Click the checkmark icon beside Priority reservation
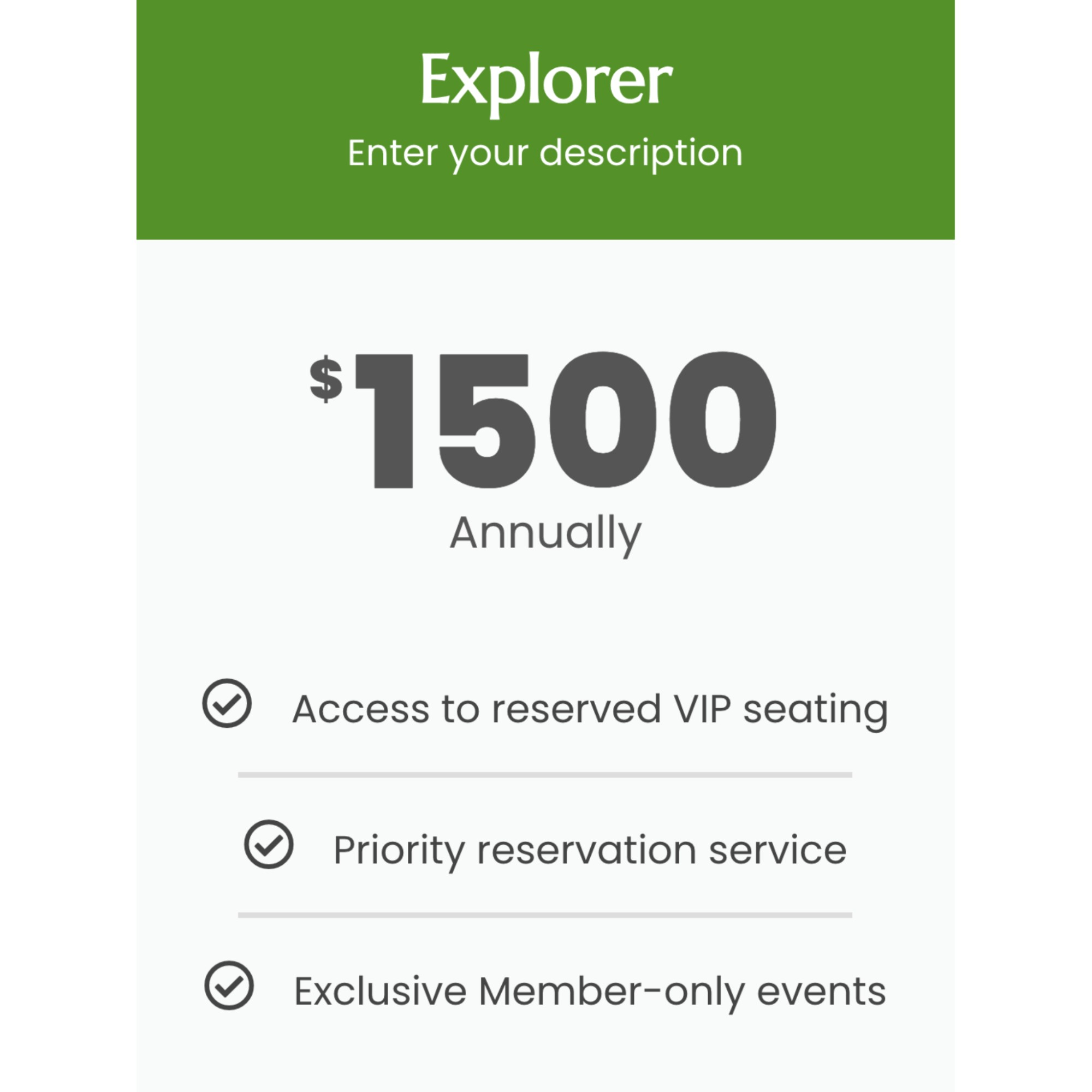Image resolution: width=1092 pixels, height=1092 pixels. pos(269,844)
